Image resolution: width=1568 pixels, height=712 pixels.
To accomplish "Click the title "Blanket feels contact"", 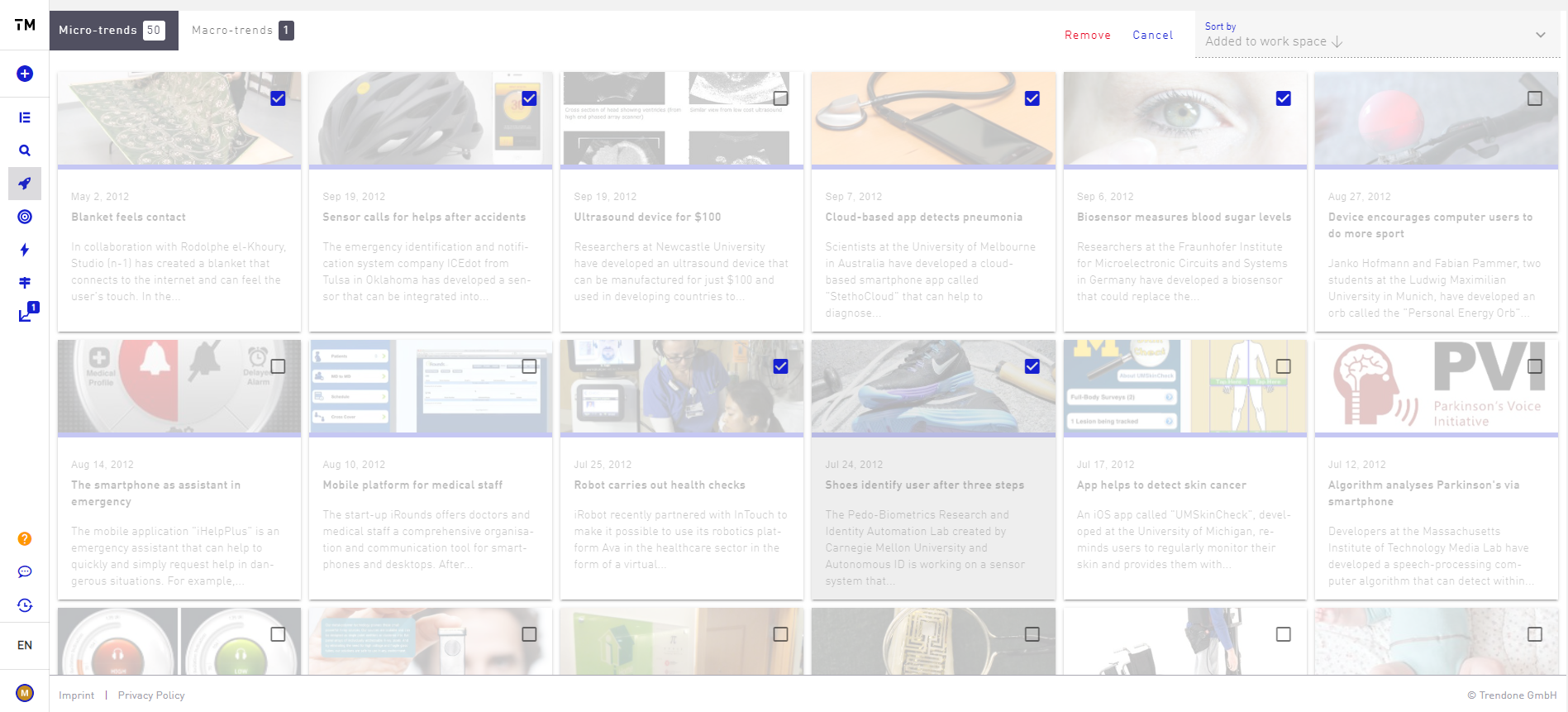I will tap(128, 217).
